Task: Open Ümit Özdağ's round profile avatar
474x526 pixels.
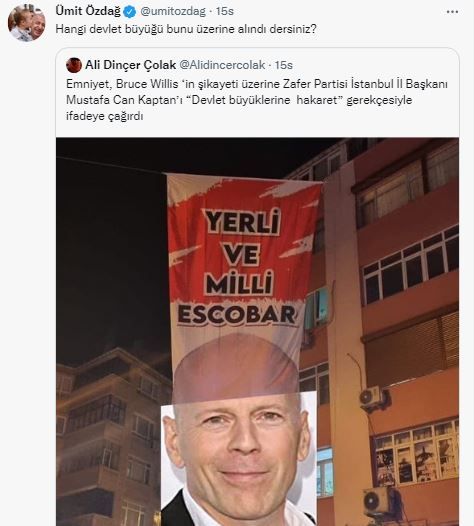Action: [27, 23]
